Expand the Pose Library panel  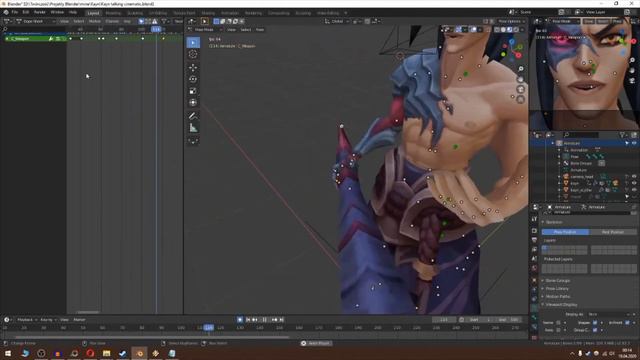coord(557,289)
